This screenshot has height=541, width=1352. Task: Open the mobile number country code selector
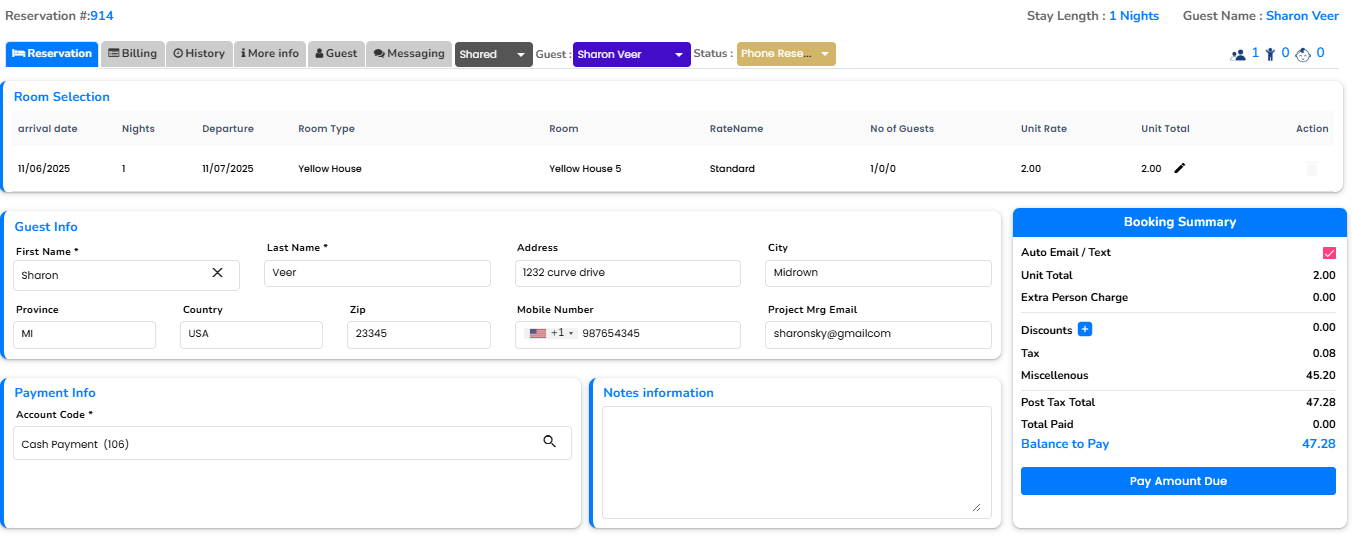click(552, 334)
